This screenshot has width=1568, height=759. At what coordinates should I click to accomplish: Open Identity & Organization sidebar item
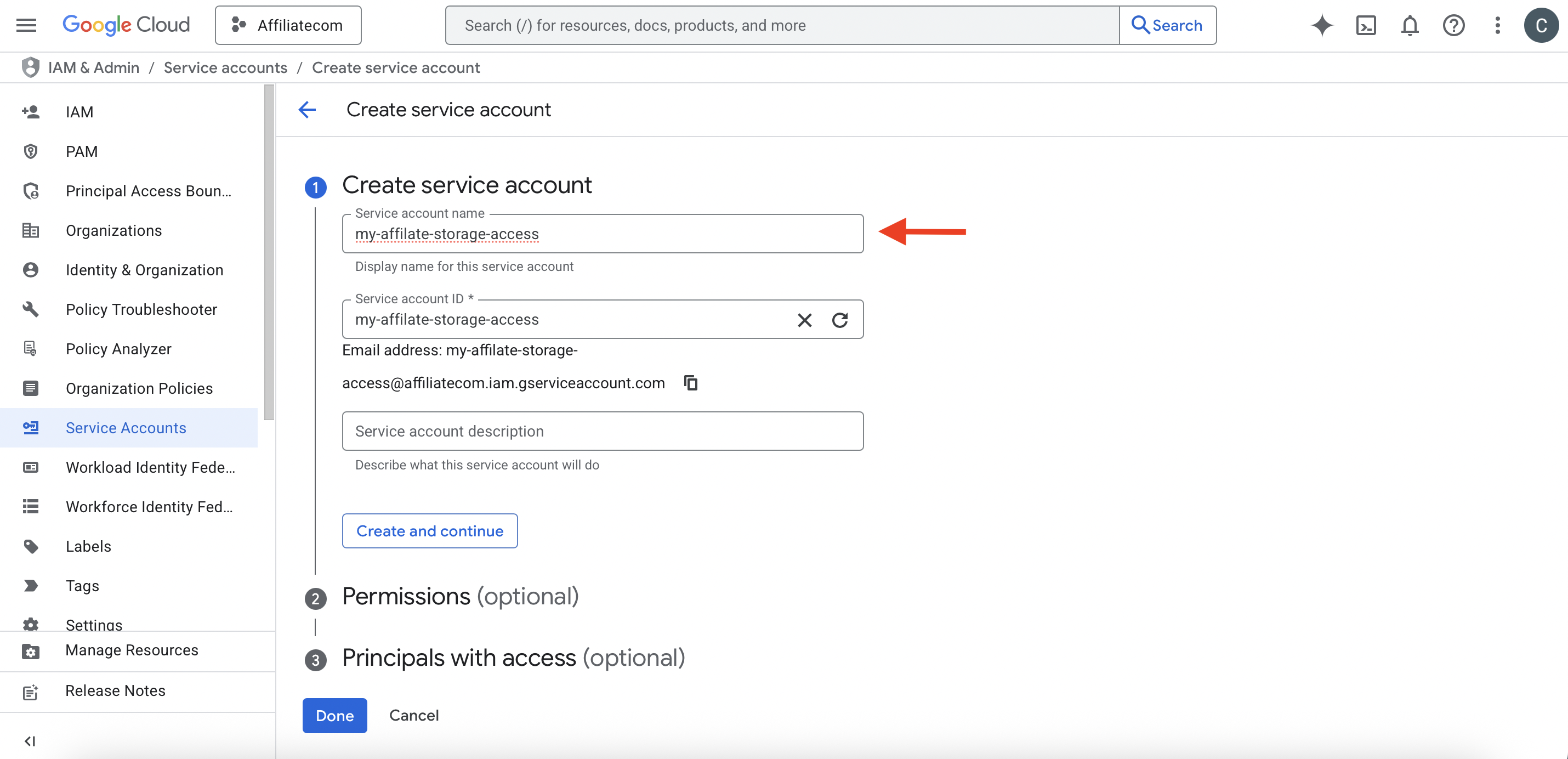tap(129, 270)
